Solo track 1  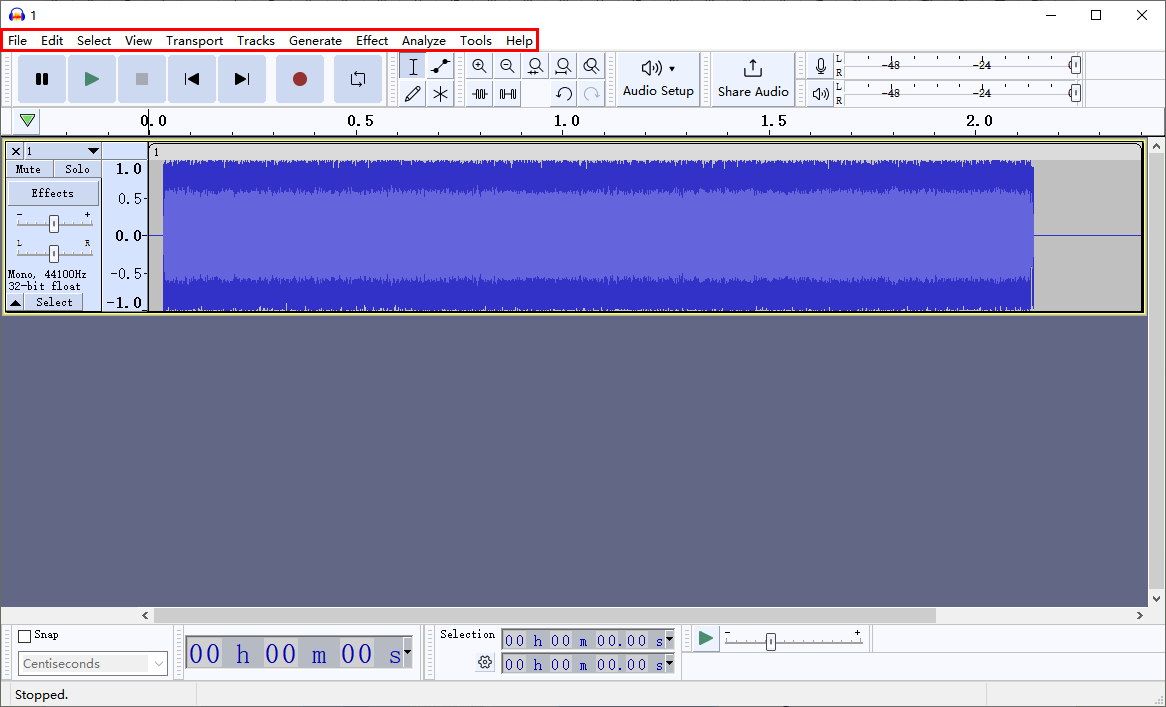tap(77, 170)
